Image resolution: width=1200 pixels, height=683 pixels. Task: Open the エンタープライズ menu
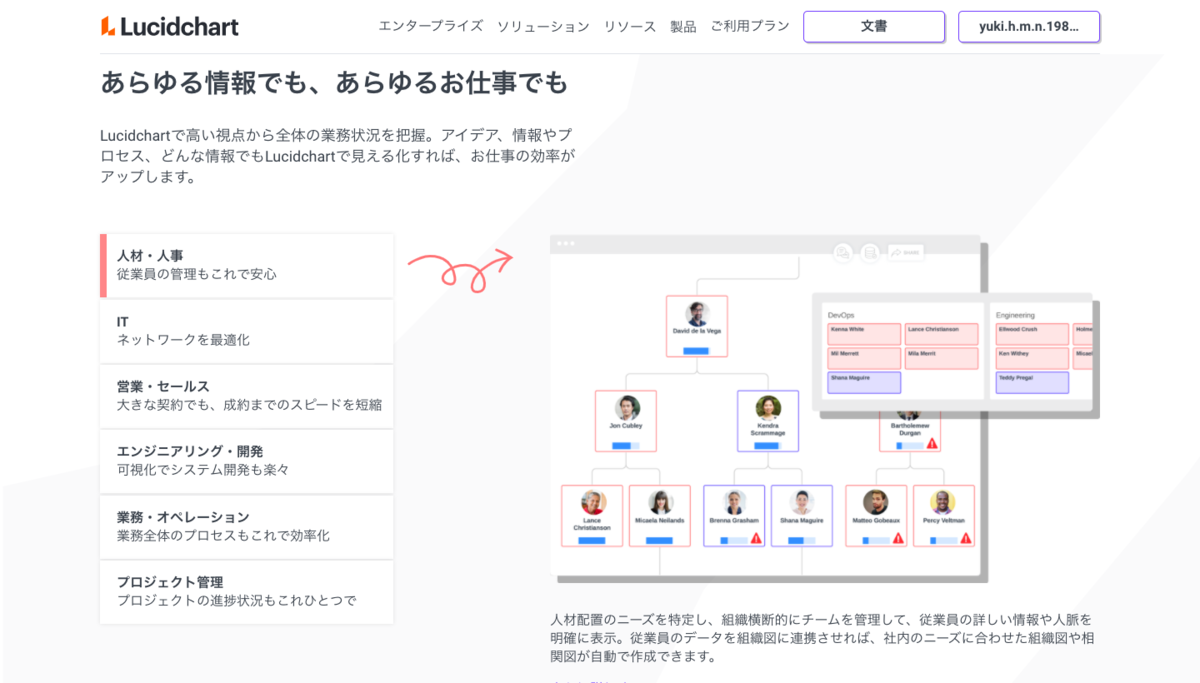(430, 27)
